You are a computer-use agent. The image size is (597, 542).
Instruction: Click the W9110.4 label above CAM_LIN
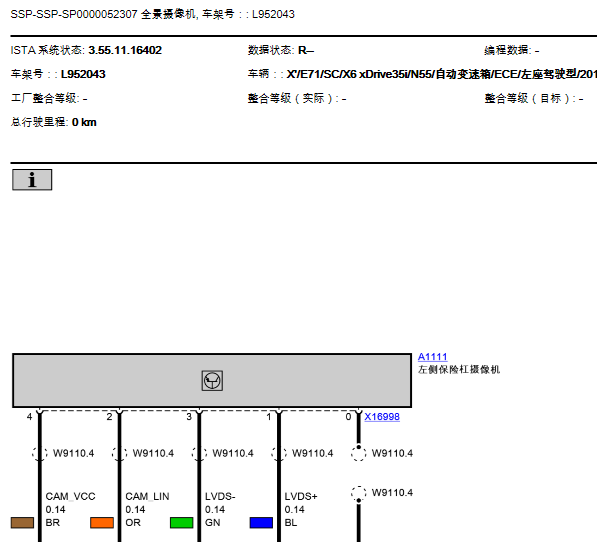click(153, 453)
